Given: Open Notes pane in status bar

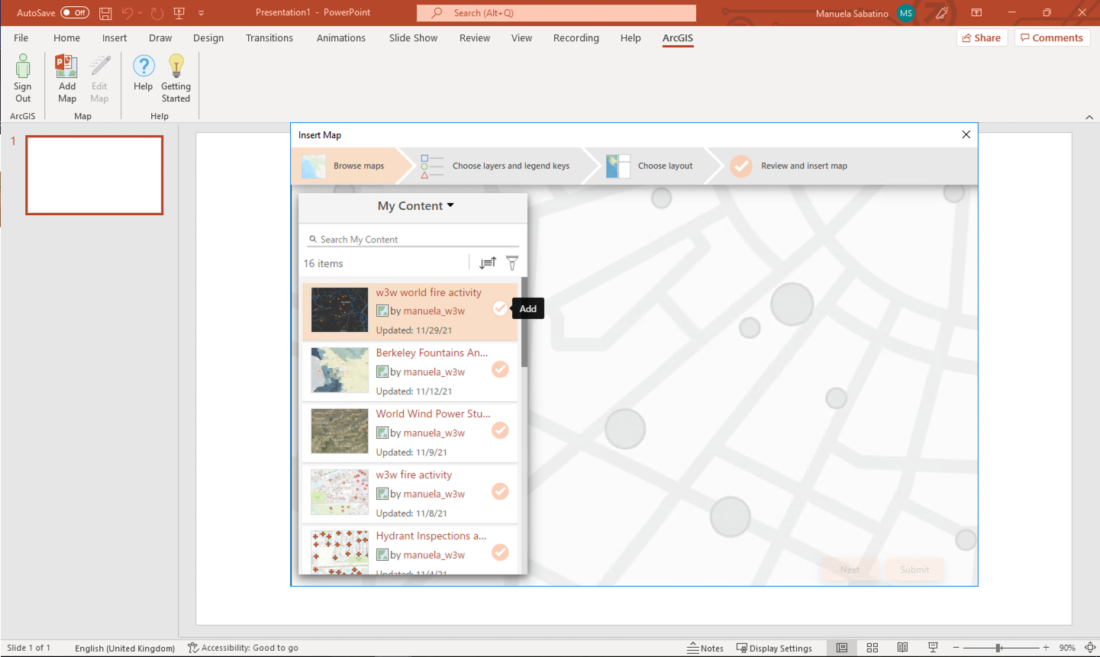Looking at the screenshot, I should pos(705,647).
